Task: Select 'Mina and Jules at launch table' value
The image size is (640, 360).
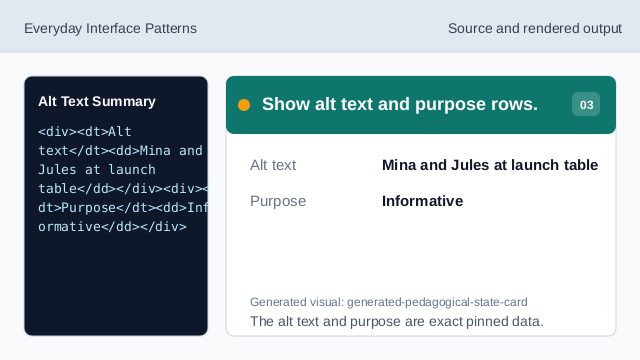Action: 490,165
